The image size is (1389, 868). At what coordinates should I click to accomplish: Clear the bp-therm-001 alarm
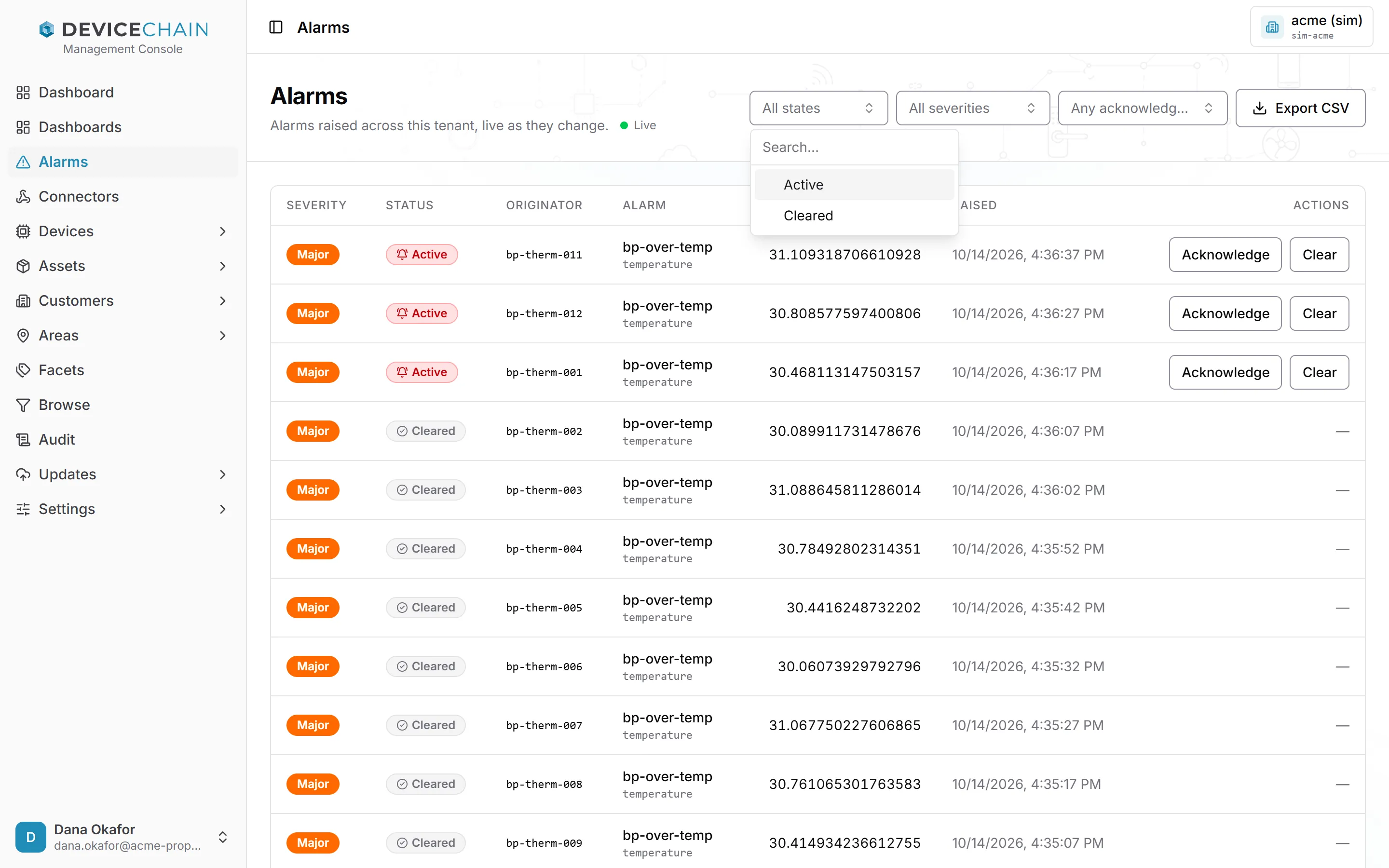point(1319,373)
